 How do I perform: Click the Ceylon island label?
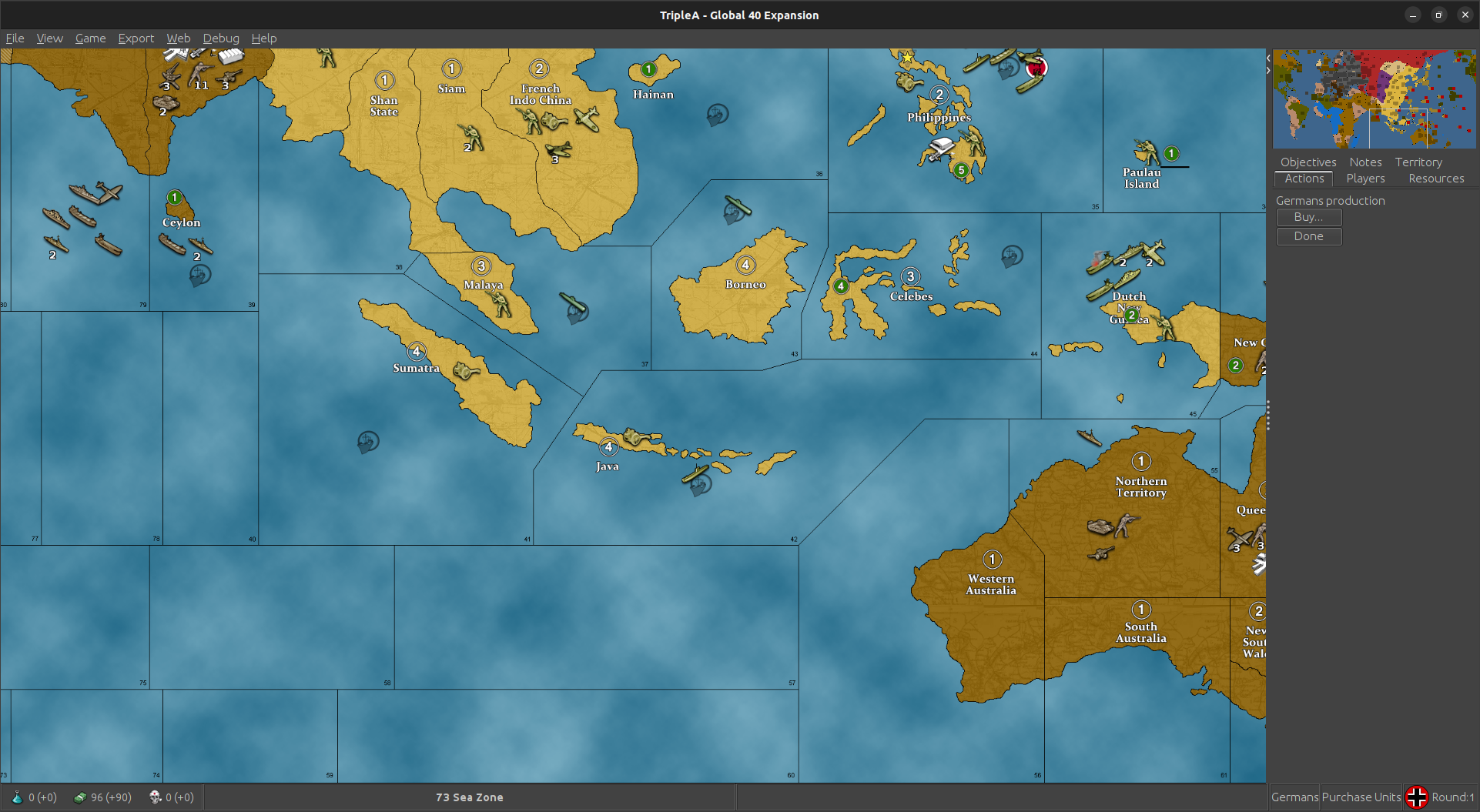click(181, 222)
